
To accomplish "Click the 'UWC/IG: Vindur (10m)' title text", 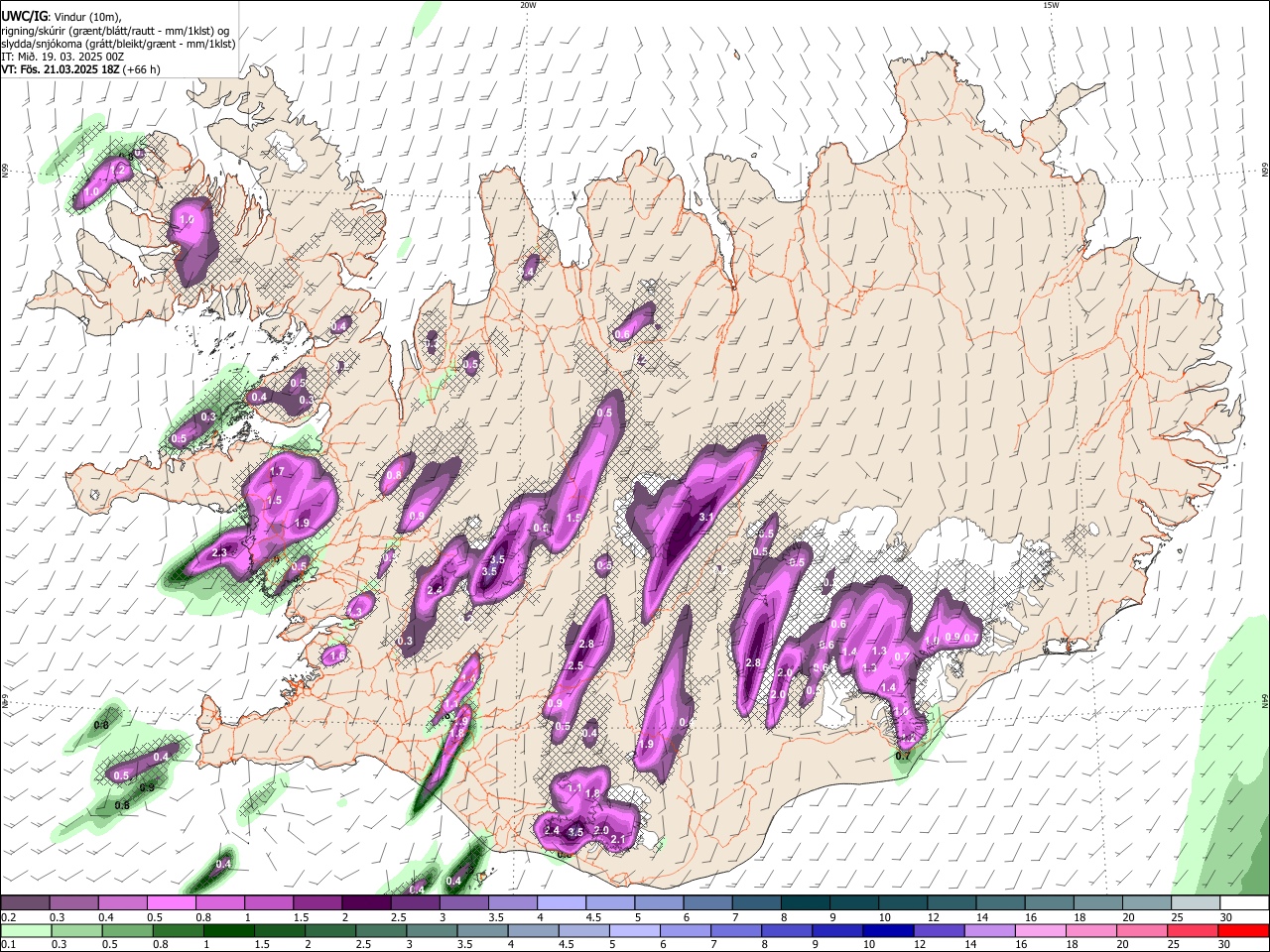I will click(x=61, y=16).
